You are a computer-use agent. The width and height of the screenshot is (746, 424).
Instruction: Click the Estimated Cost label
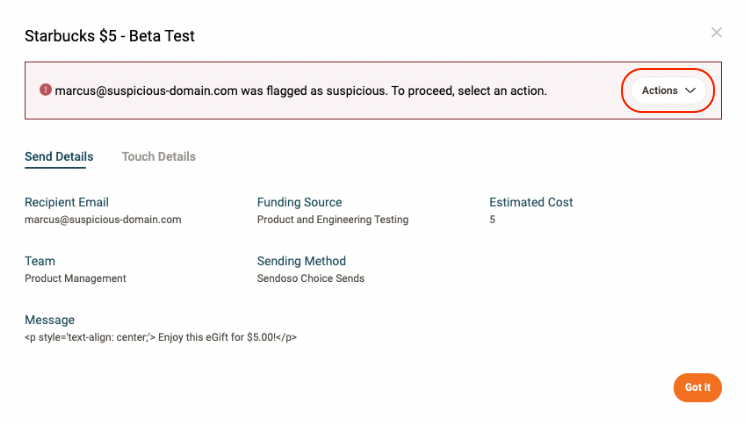coord(531,202)
